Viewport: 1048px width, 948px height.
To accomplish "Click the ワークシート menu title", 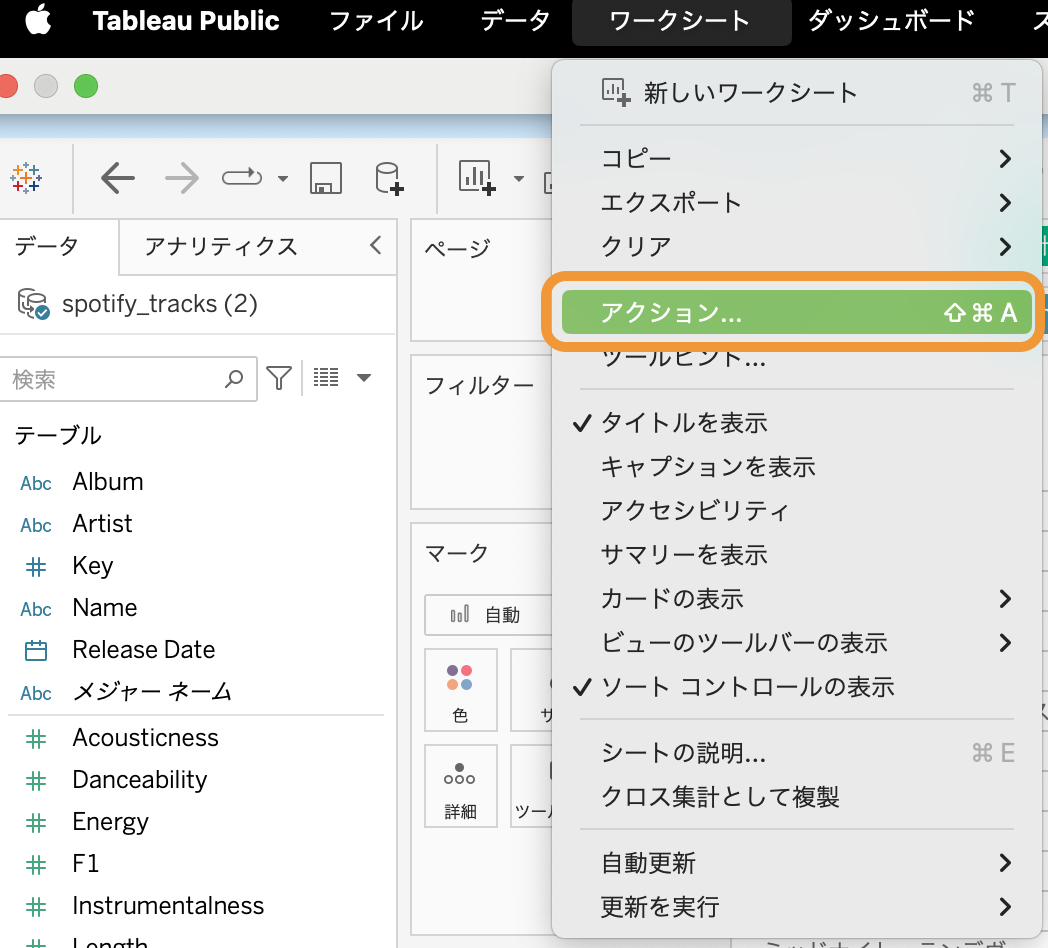I will tap(681, 21).
